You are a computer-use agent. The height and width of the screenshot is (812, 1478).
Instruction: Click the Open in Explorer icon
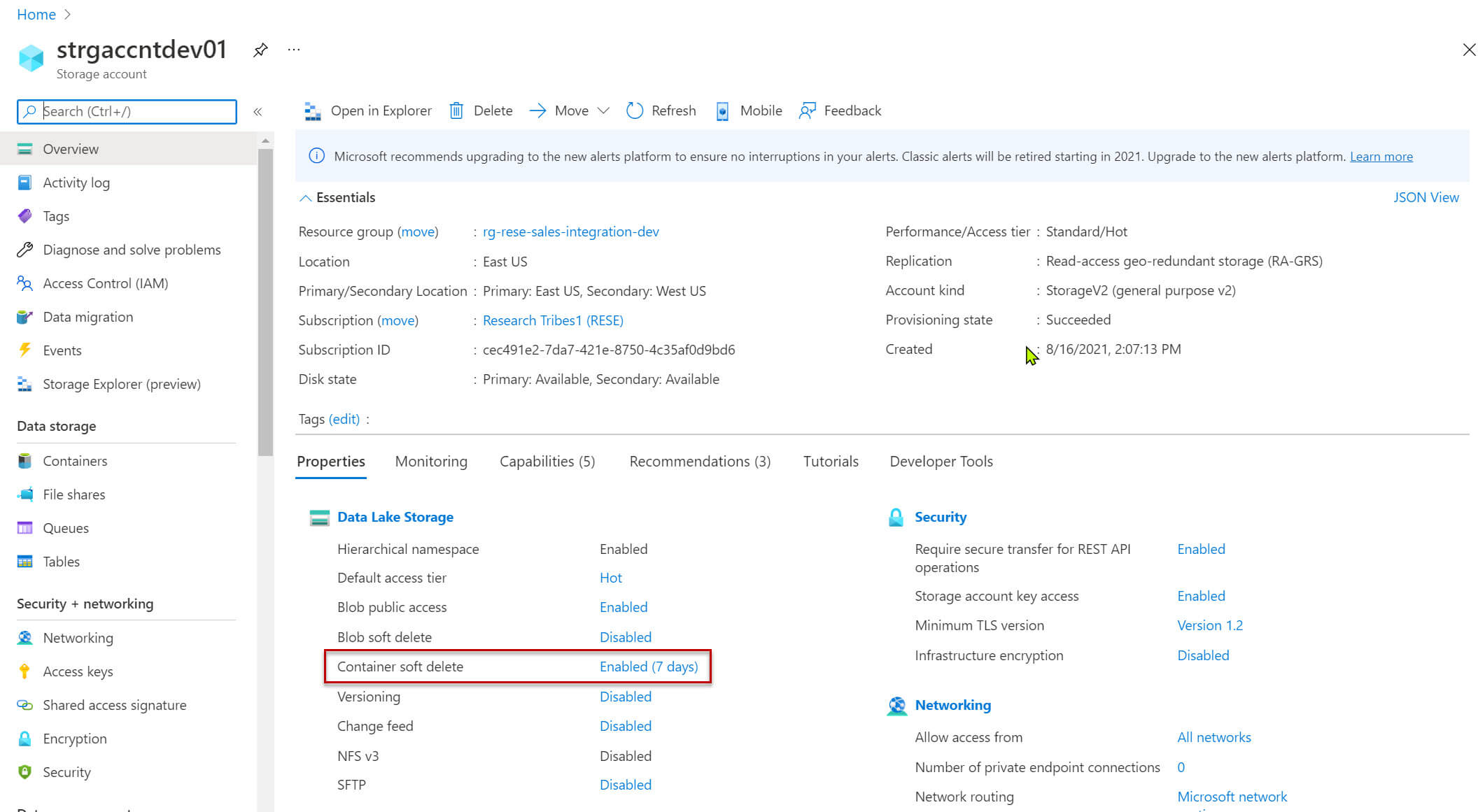pyautogui.click(x=313, y=111)
